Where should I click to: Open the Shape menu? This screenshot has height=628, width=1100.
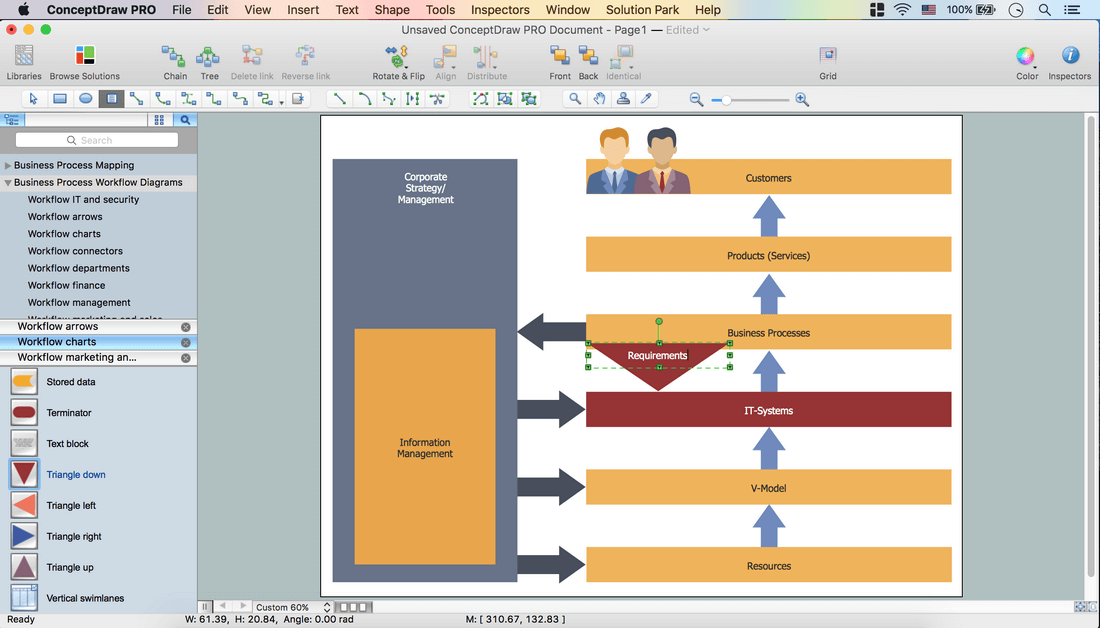click(392, 10)
